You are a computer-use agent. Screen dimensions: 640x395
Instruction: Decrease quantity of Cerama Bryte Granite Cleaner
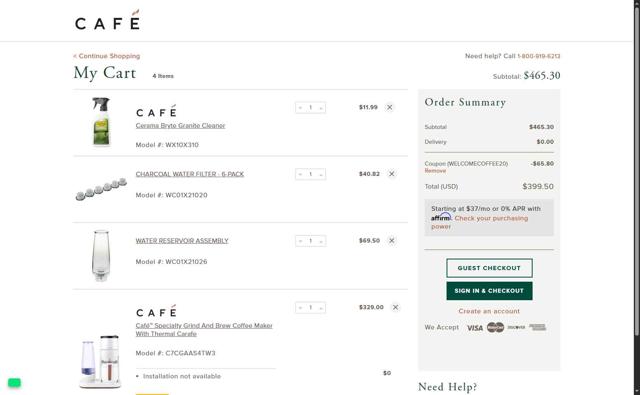(x=300, y=108)
